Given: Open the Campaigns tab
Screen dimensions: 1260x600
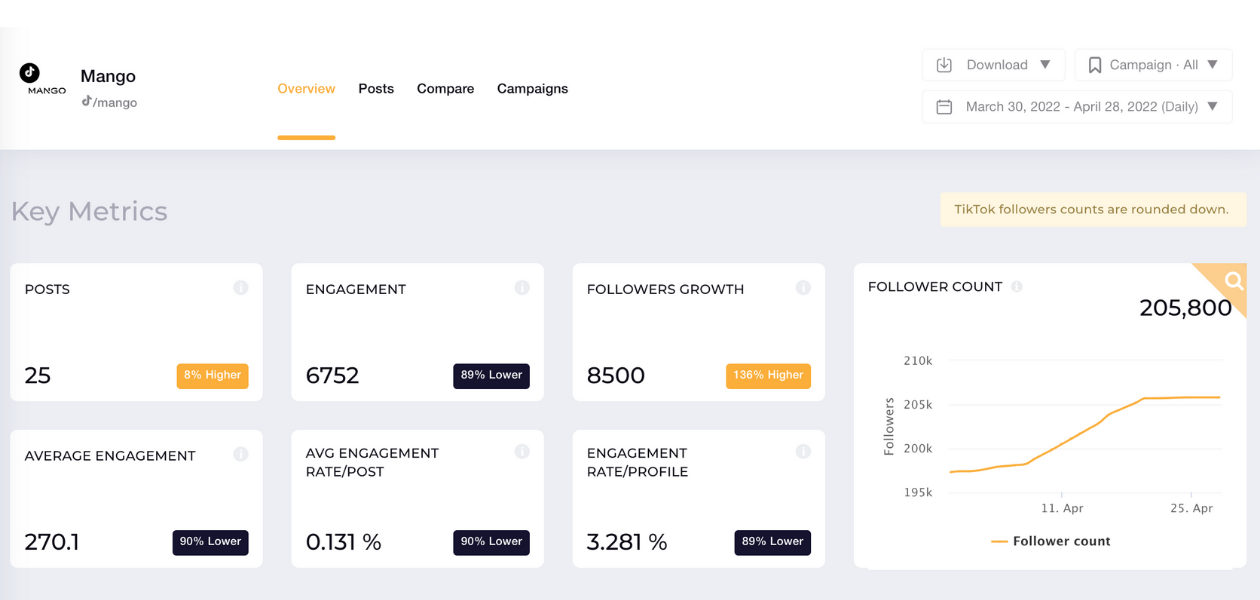Looking at the screenshot, I should point(532,89).
